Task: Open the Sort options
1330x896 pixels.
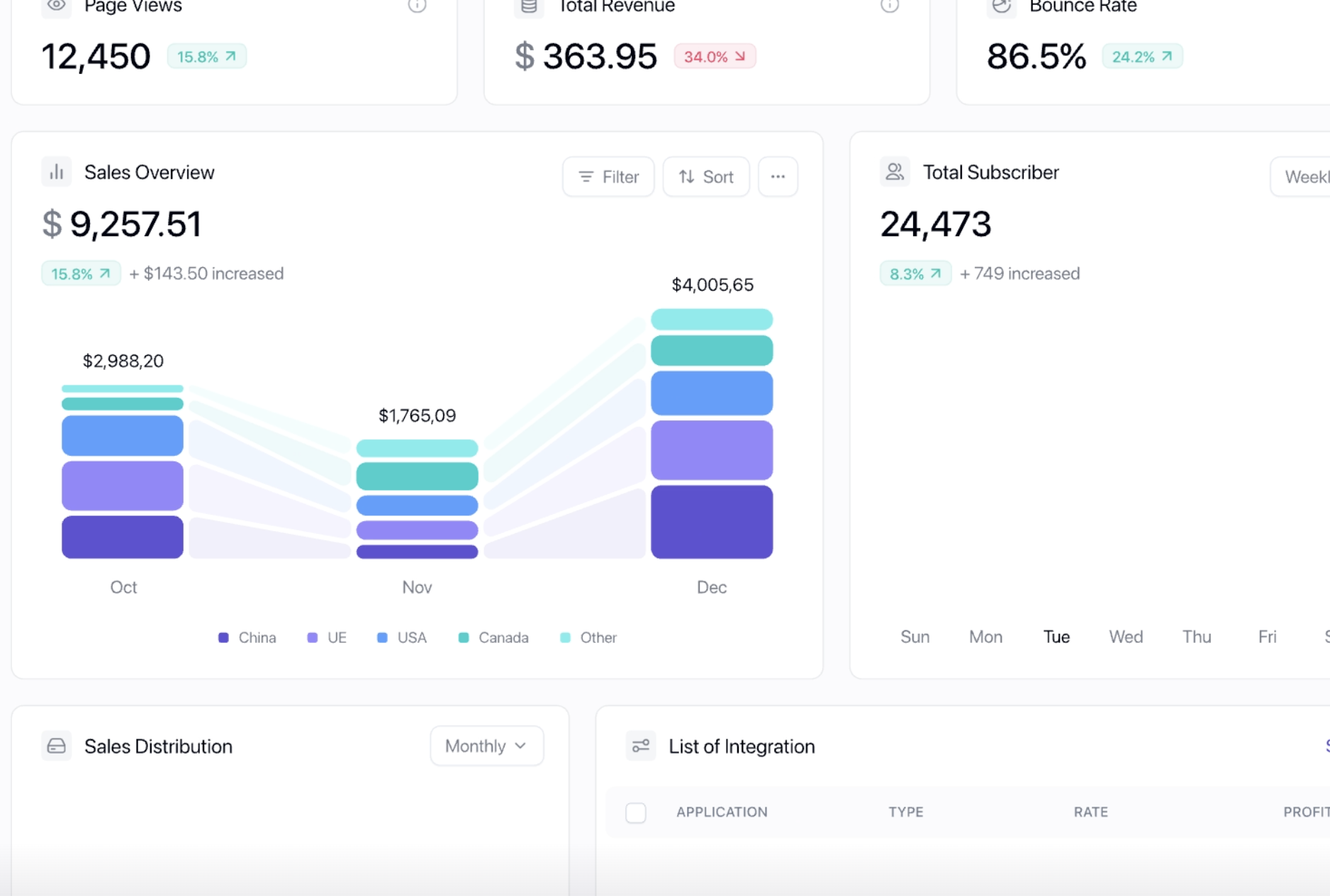Action: tap(706, 177)
